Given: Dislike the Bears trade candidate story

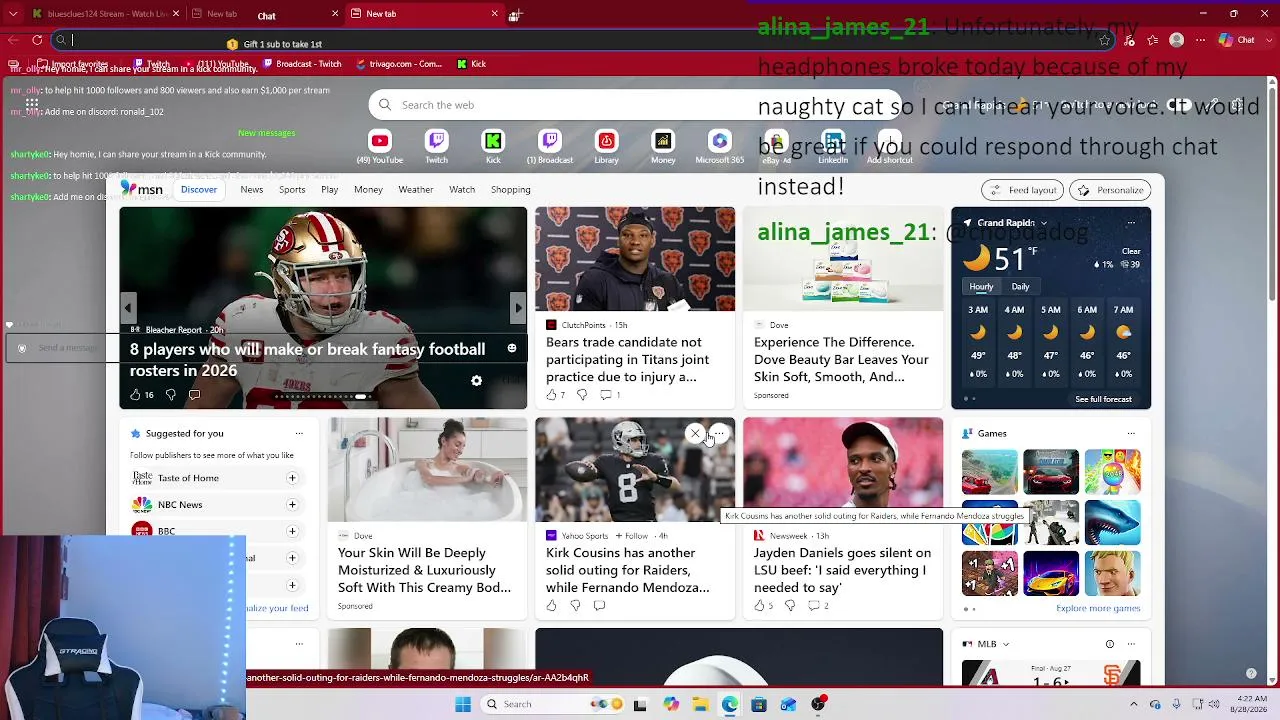Looking at the screenshot, I should point(581,395).
